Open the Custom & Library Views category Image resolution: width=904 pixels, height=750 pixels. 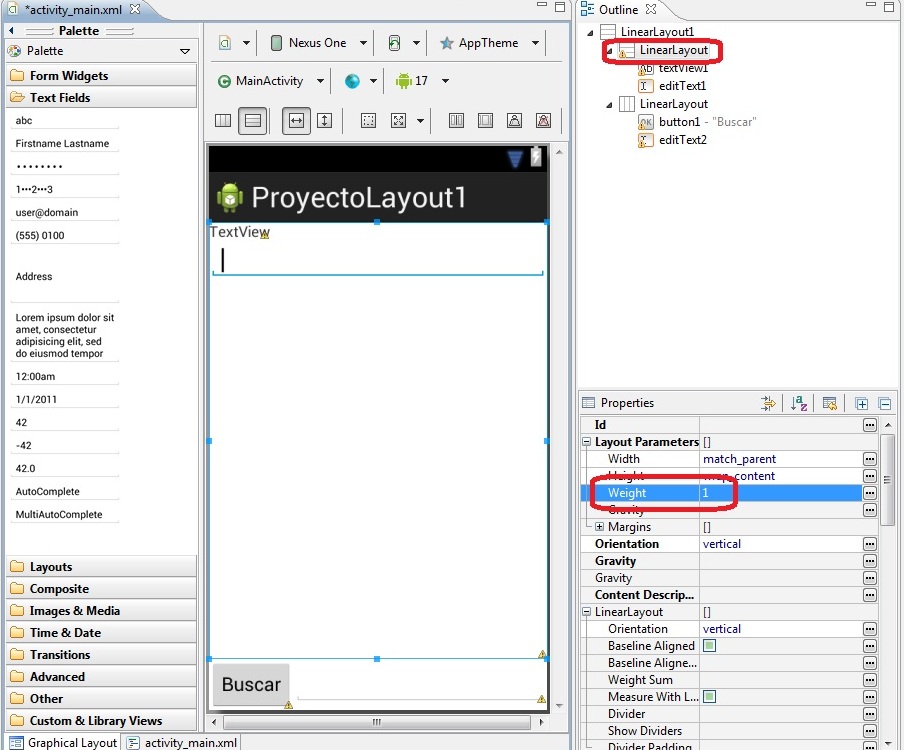coord(101,721)
